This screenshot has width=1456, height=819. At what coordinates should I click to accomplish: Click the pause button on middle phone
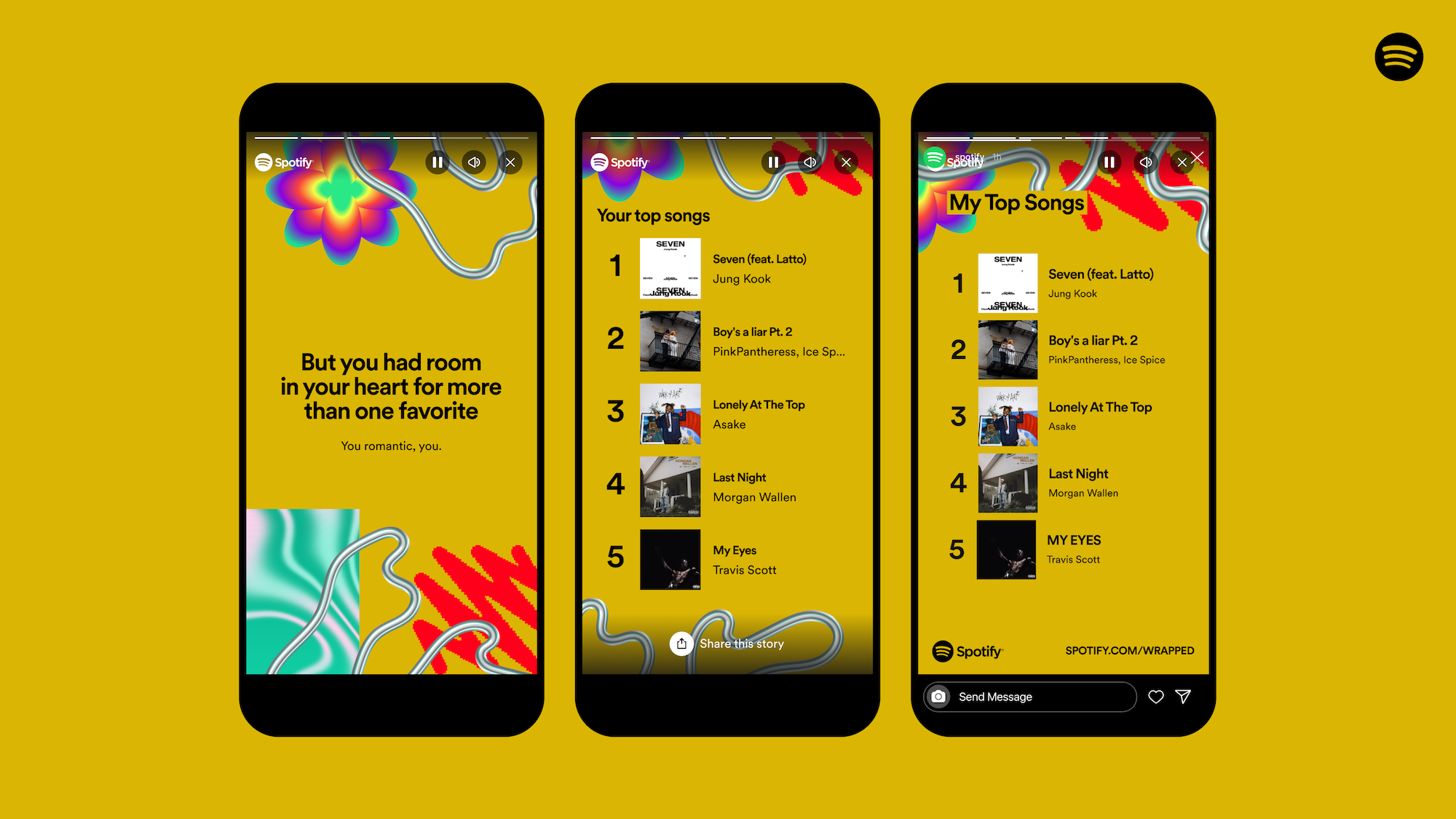point(775,163)
